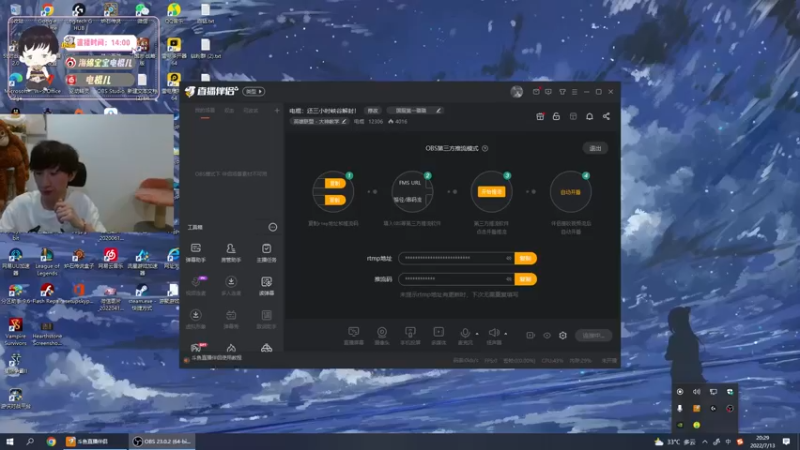800x450 pixels.
Task: Open the feedback message icon in title bar
Action: (548, 92)
